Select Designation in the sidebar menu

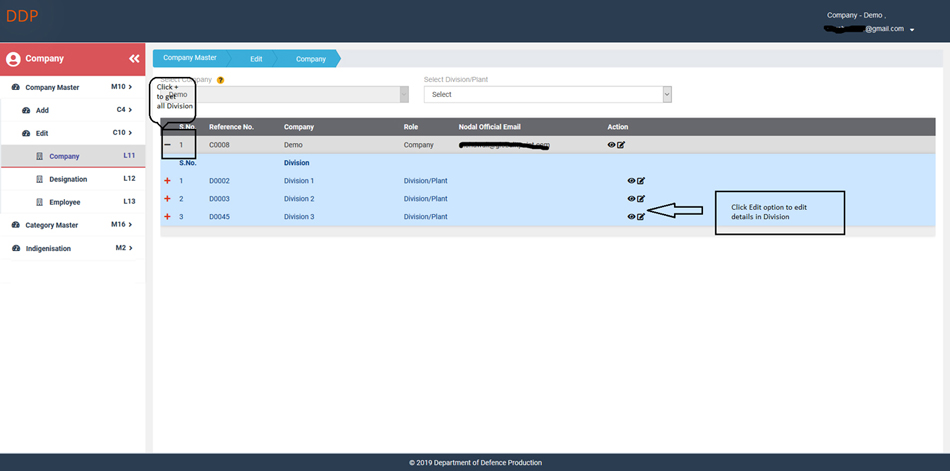(68, 179)
